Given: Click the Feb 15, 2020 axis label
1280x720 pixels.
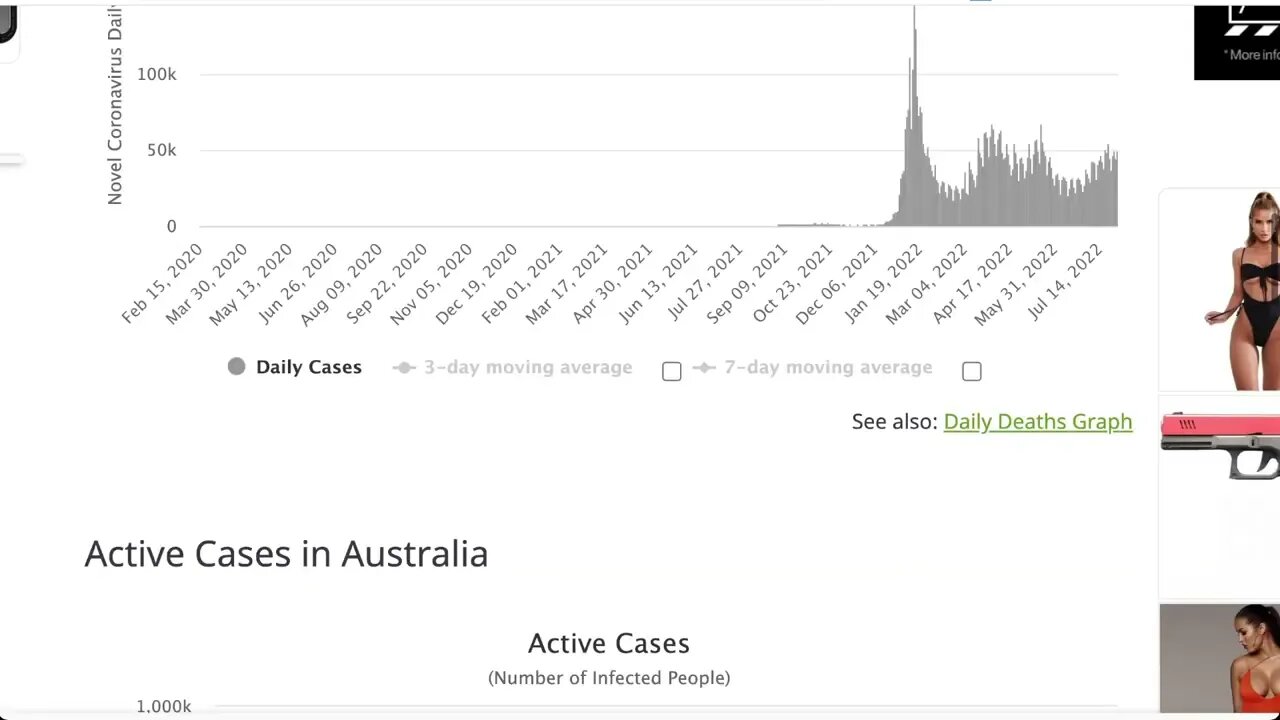Looking at the screenshot, I should tap(162, 283).
